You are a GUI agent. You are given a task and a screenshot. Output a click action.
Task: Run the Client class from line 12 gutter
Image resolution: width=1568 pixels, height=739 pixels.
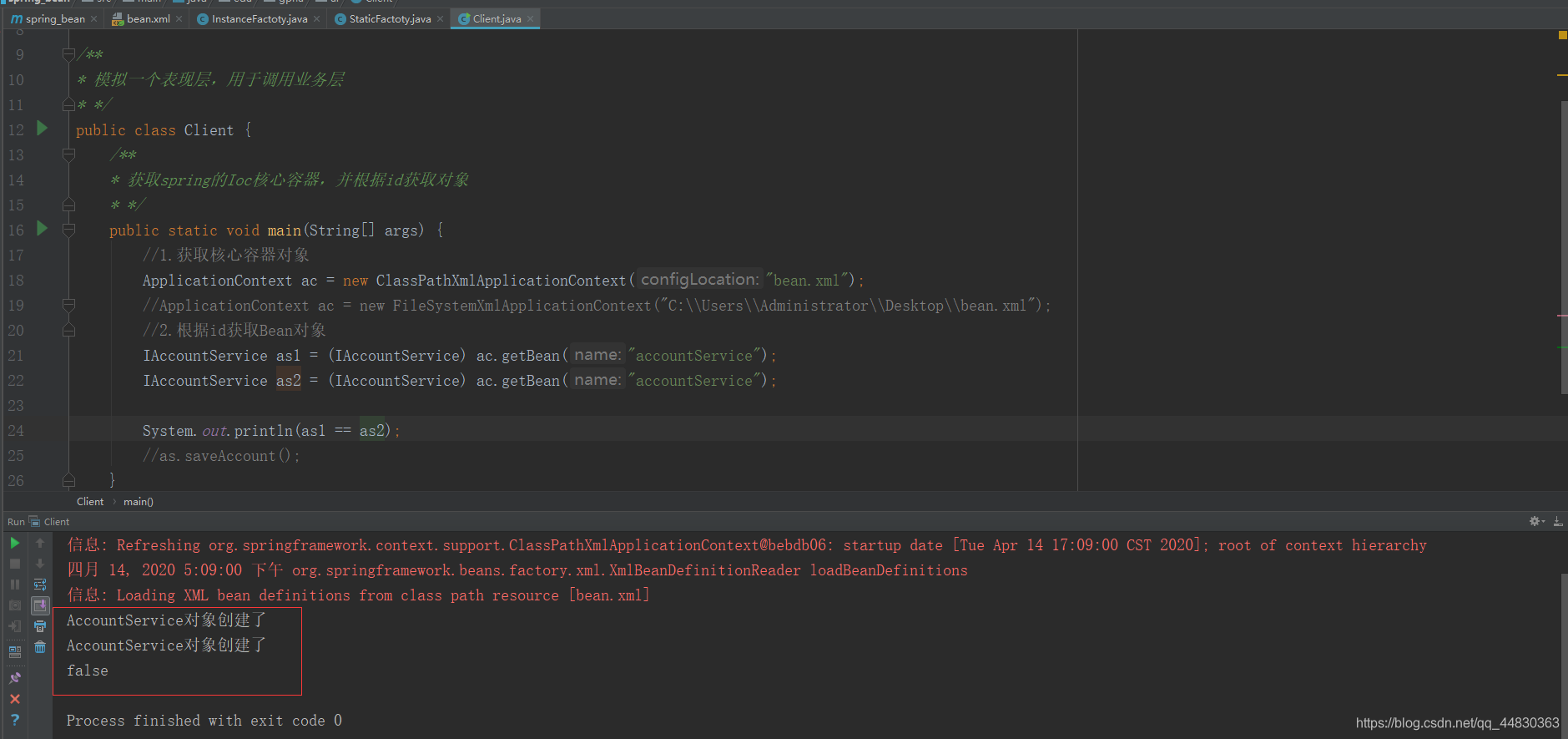click(x=42, y=129)
